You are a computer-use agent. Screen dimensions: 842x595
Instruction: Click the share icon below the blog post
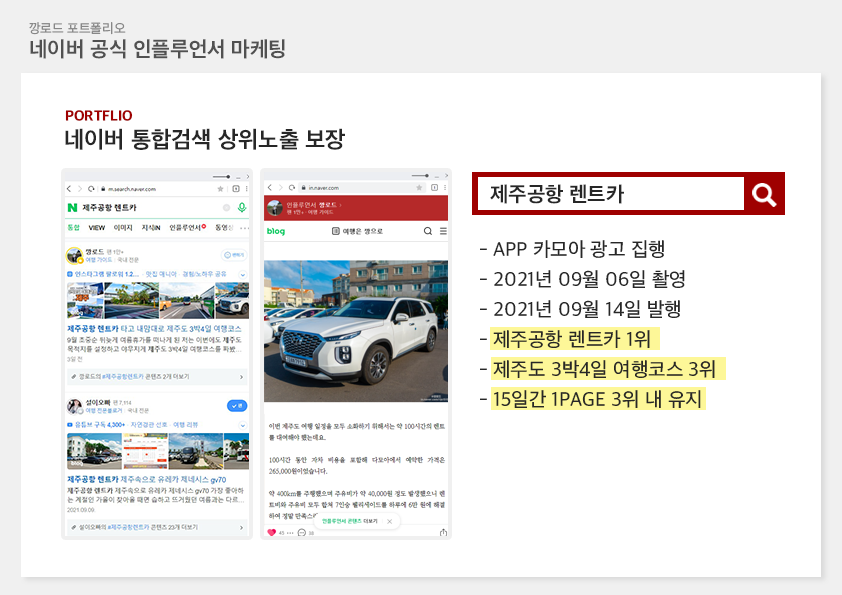click(443, 532)
